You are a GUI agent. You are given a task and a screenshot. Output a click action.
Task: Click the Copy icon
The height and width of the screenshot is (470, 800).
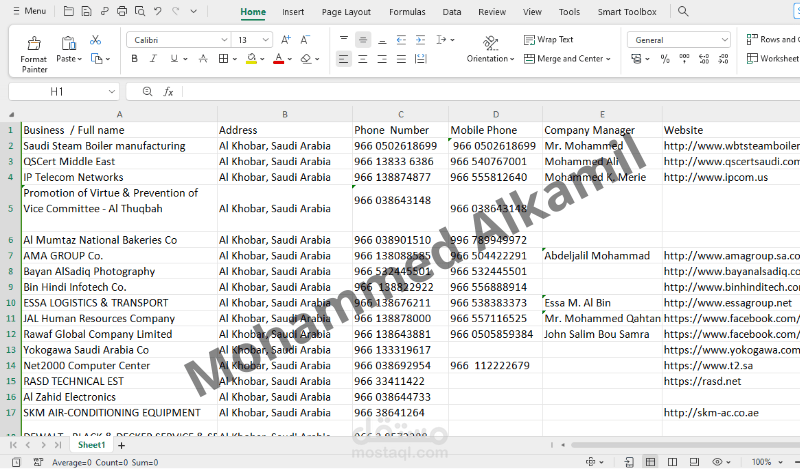[96, 59]
